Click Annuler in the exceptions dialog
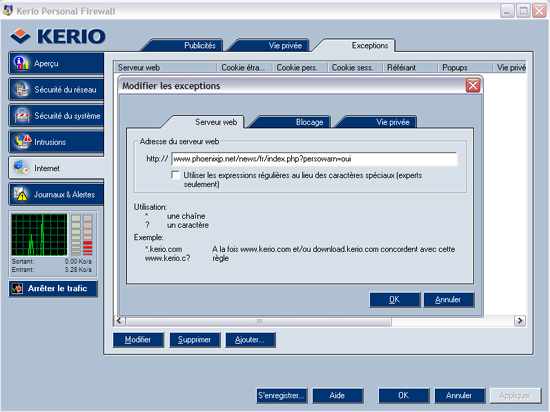 [449, 300]
